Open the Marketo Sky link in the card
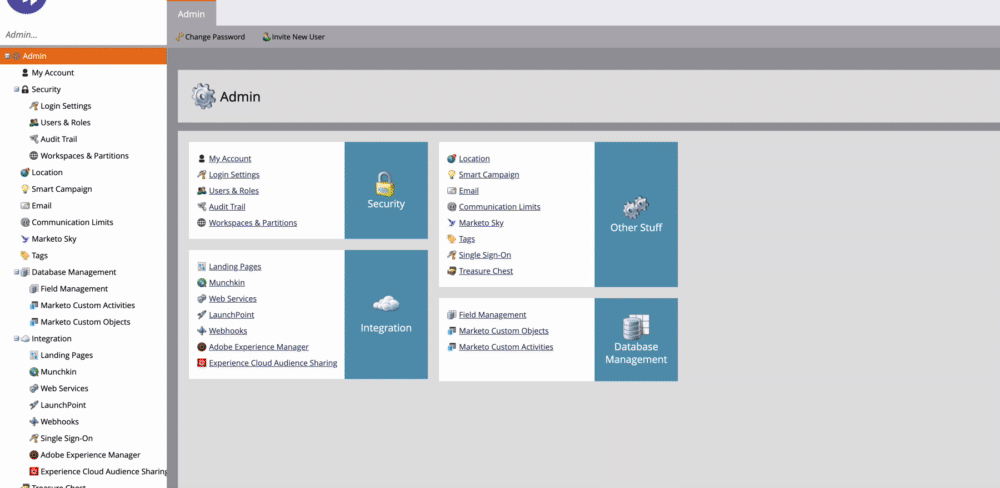1000x488 pixels. pos(482,223)
